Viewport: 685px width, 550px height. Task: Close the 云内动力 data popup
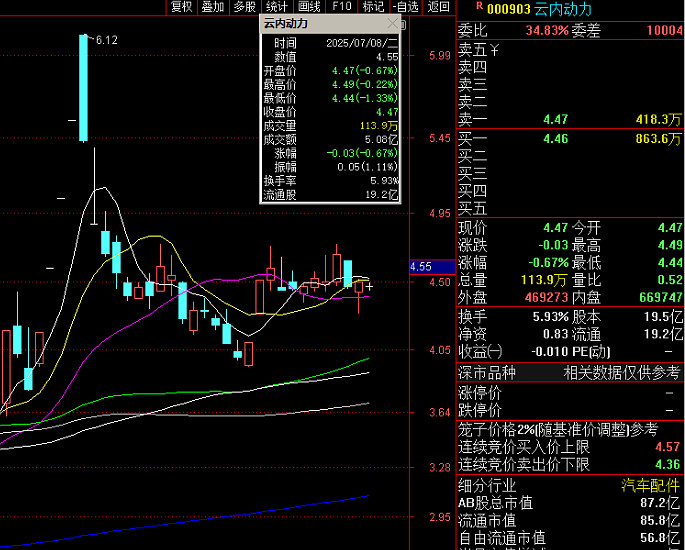pyautogui.click(x=393, y=23)
